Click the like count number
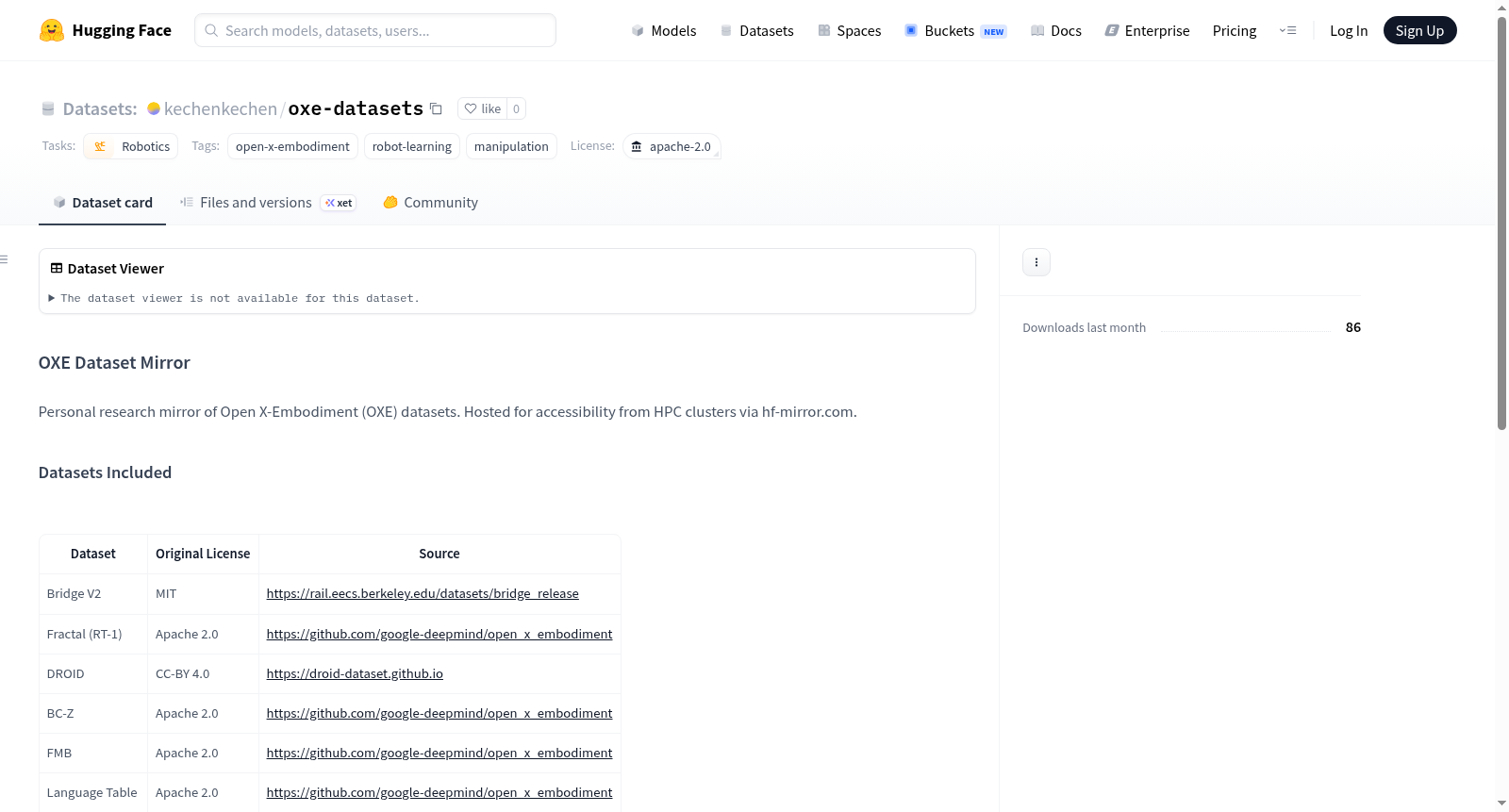Screen dimensions: 1509x812 pyautogui.click(x=516, y=108)
